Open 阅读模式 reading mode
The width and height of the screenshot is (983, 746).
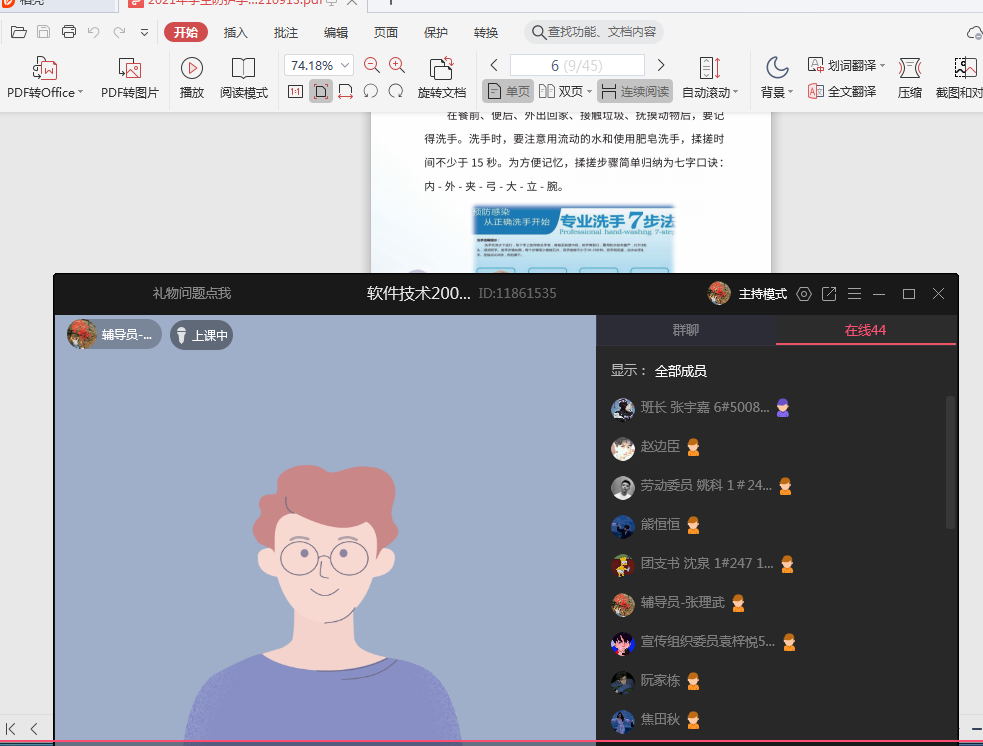(244, 69)
